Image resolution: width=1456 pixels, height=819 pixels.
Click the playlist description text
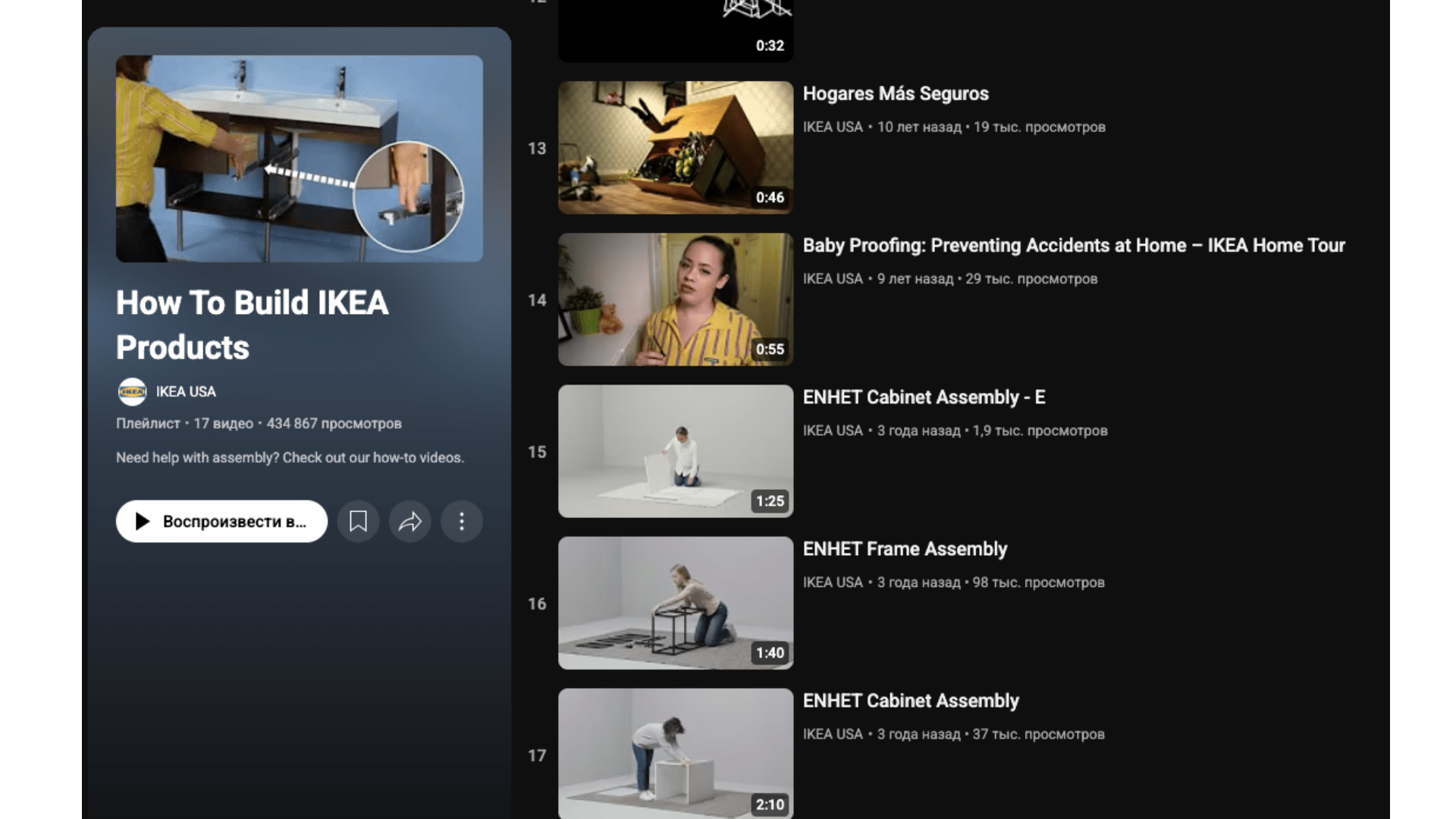coord(290,457)
